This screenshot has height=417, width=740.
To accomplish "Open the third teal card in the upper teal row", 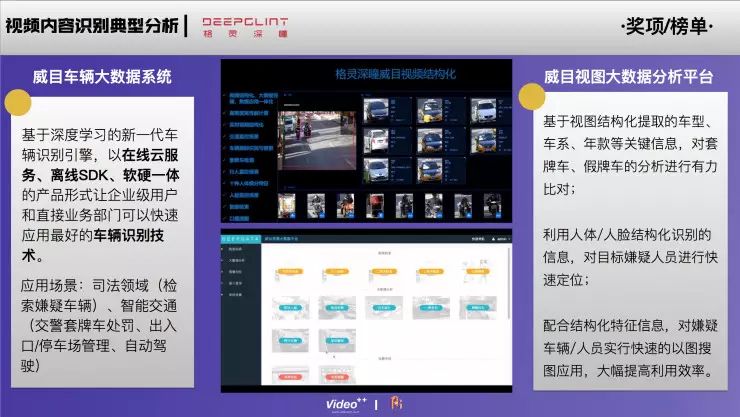I will click(x=384, y=308).
